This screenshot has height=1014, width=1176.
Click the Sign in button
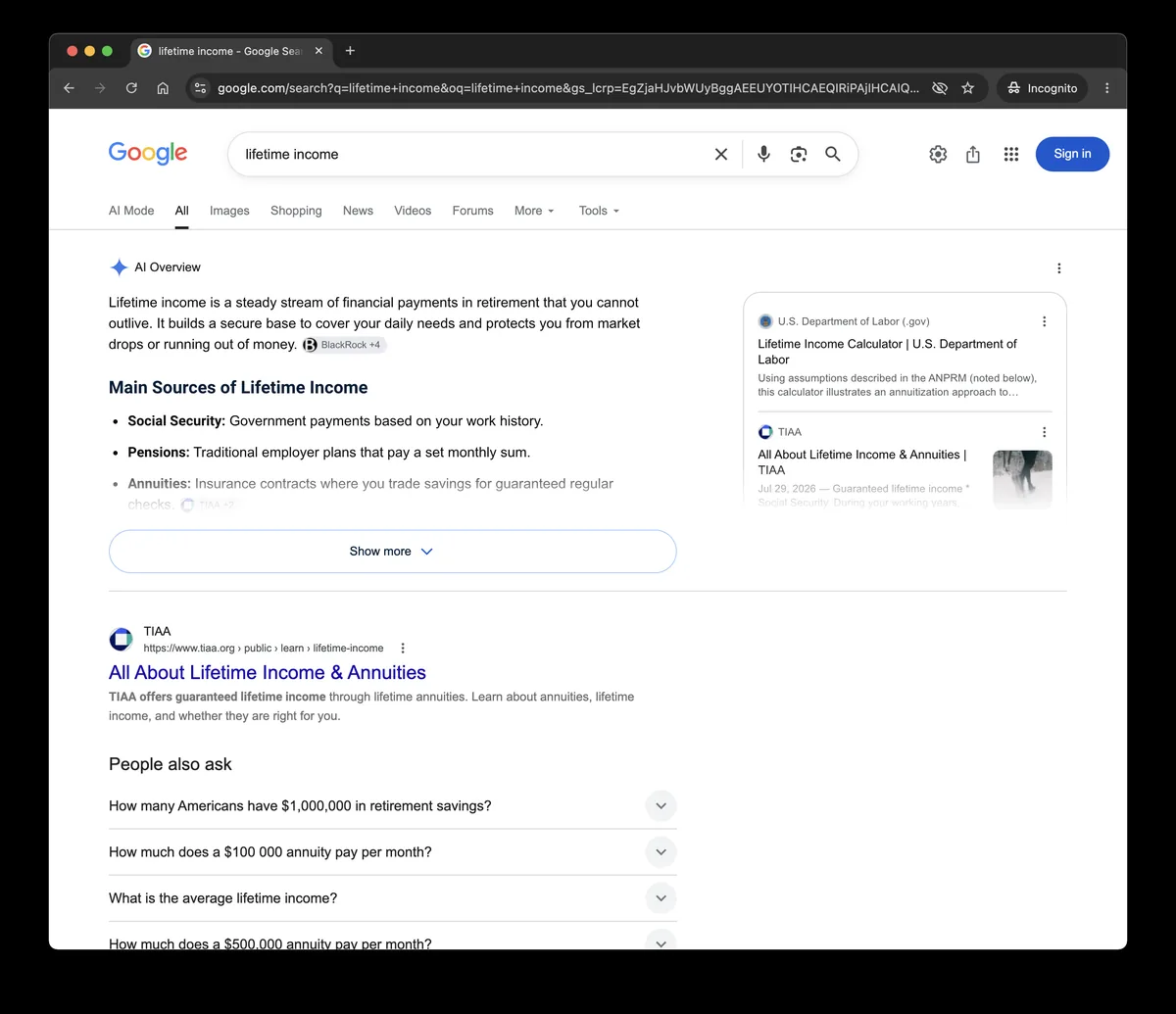[x=1072, y=154]
